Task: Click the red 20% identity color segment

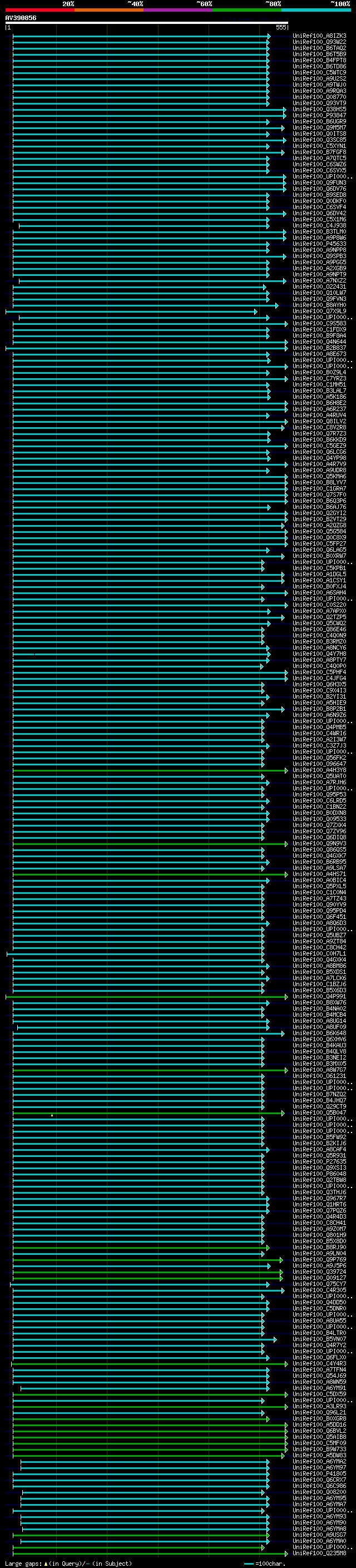Action: [x=39, y=10]
